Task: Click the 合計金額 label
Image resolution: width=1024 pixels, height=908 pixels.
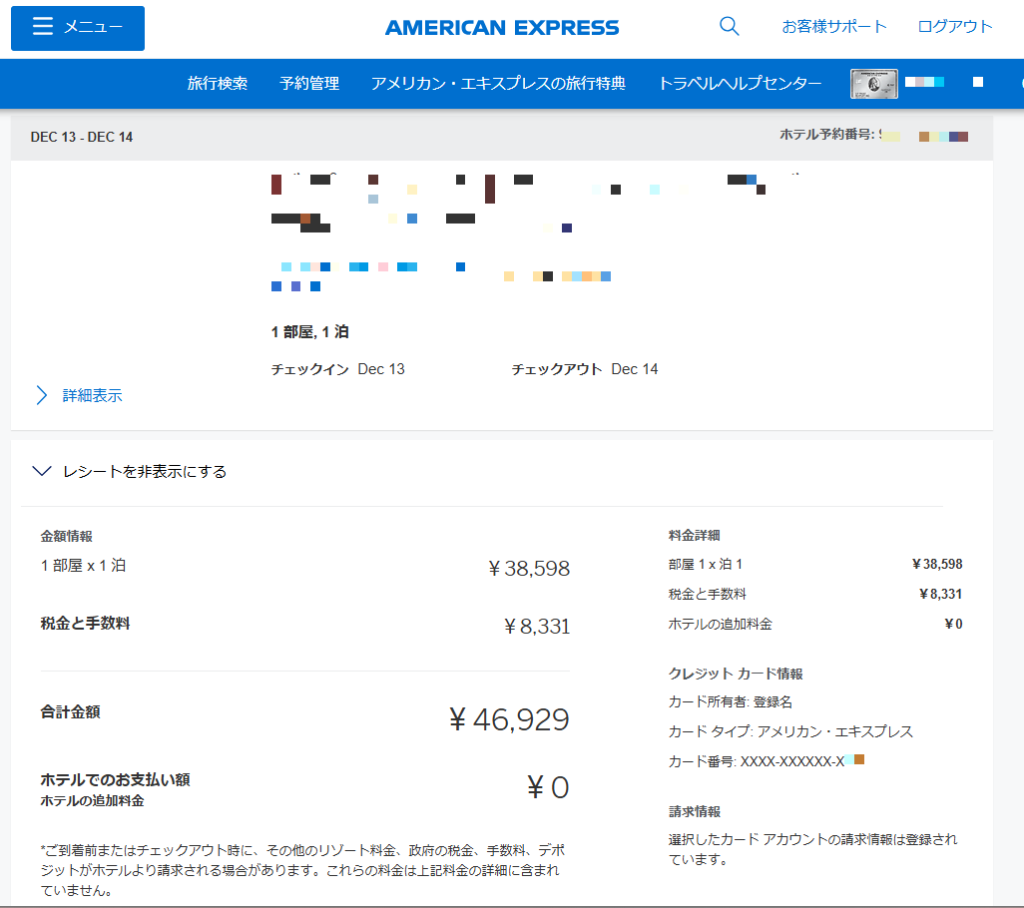Action: (71, 712)
